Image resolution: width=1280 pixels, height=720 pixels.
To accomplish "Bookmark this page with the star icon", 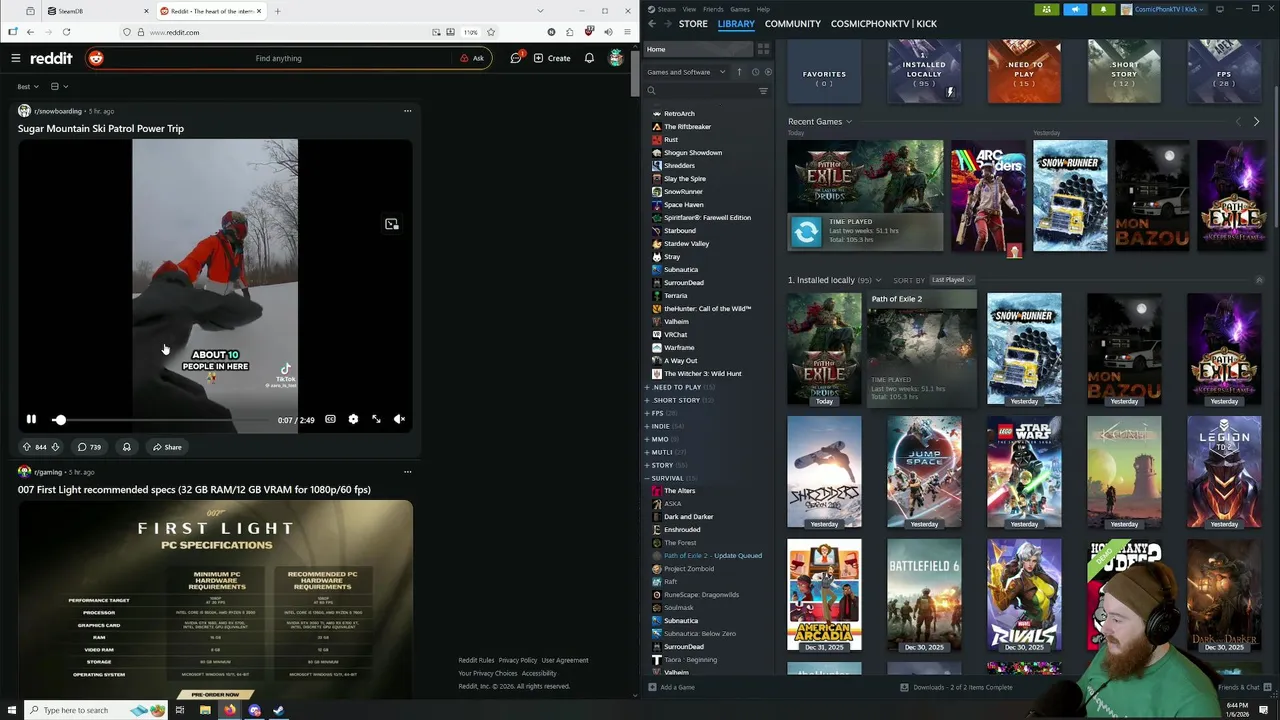I will point(491,32).
